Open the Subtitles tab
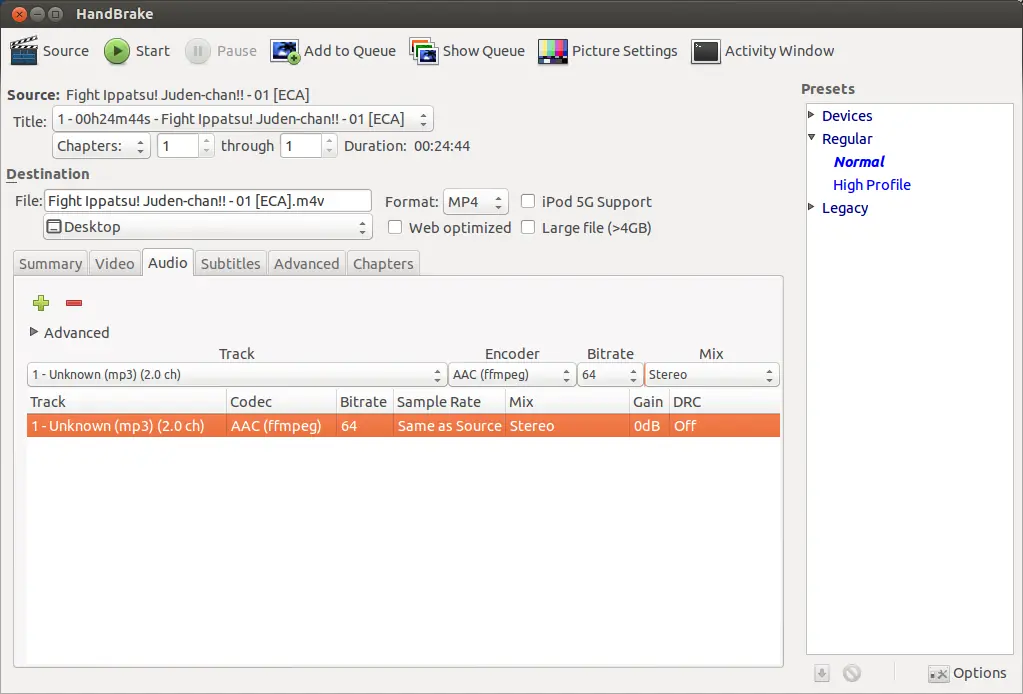 tap(230, 264)
